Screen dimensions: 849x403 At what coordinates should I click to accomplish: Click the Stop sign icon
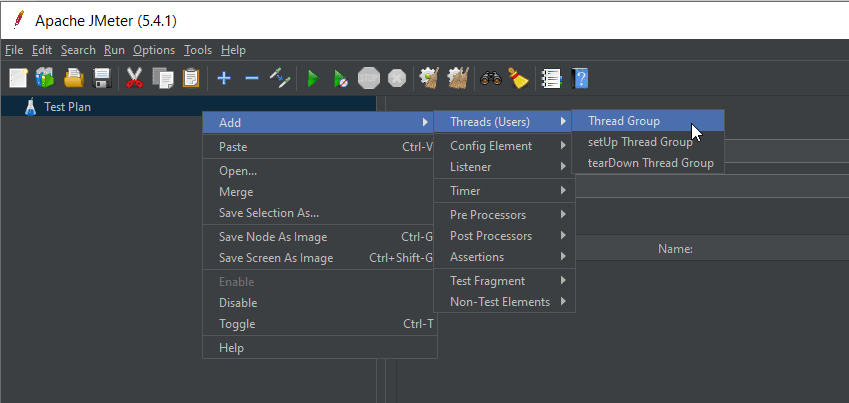pyautogui.click(x=369, y=79)
